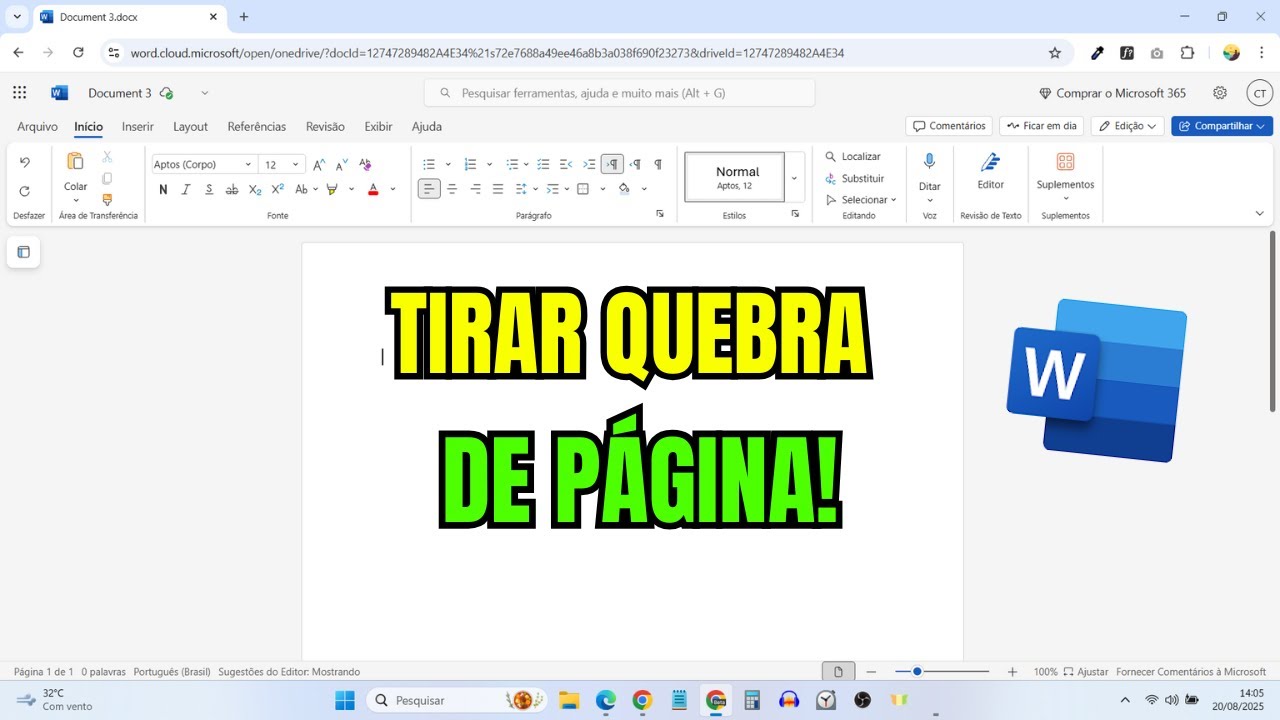Click the Undo arrow icon
The image size is (1280, 720).
25,162
